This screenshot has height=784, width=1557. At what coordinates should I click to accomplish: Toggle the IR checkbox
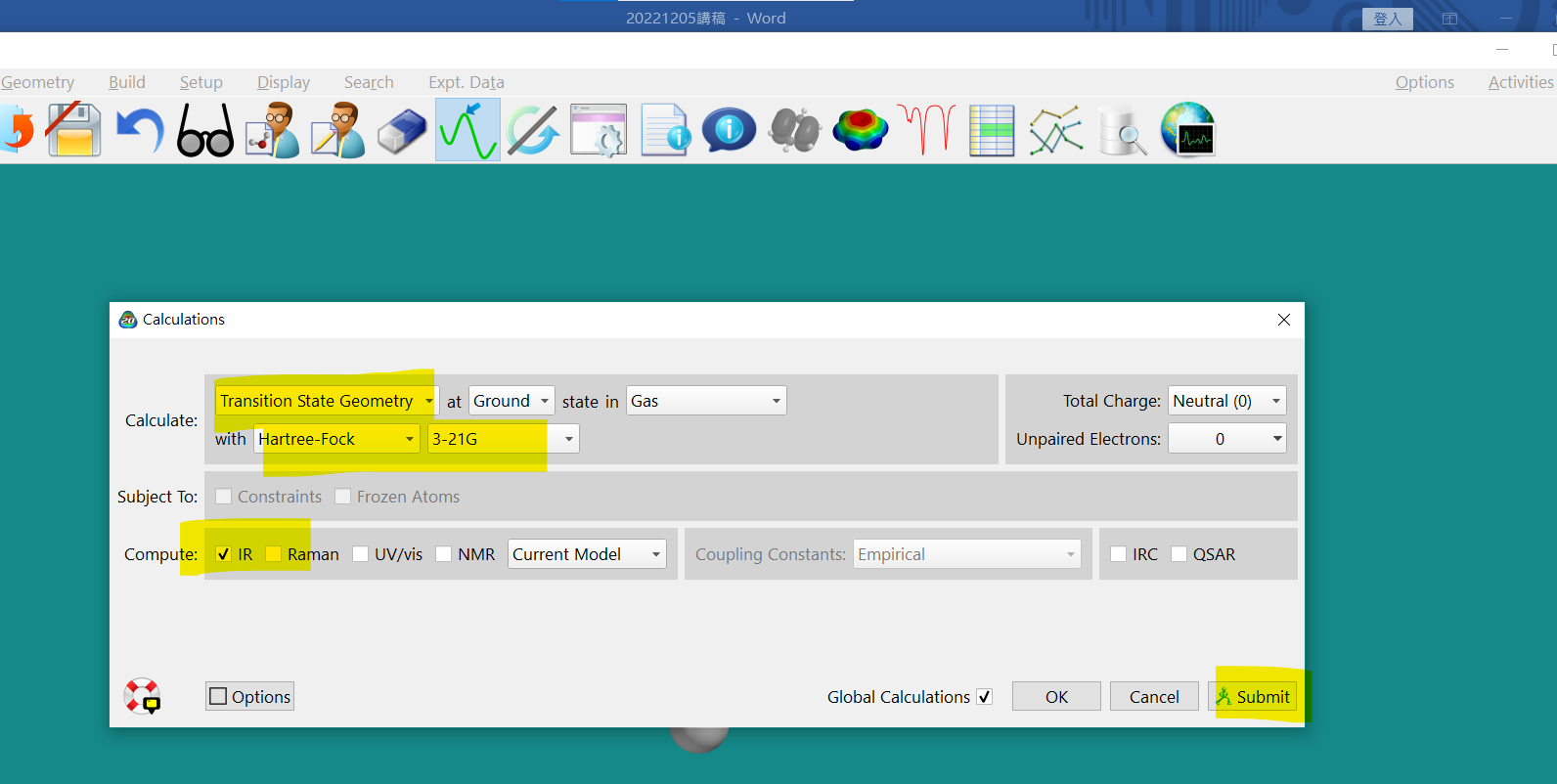tap(224, 554)
